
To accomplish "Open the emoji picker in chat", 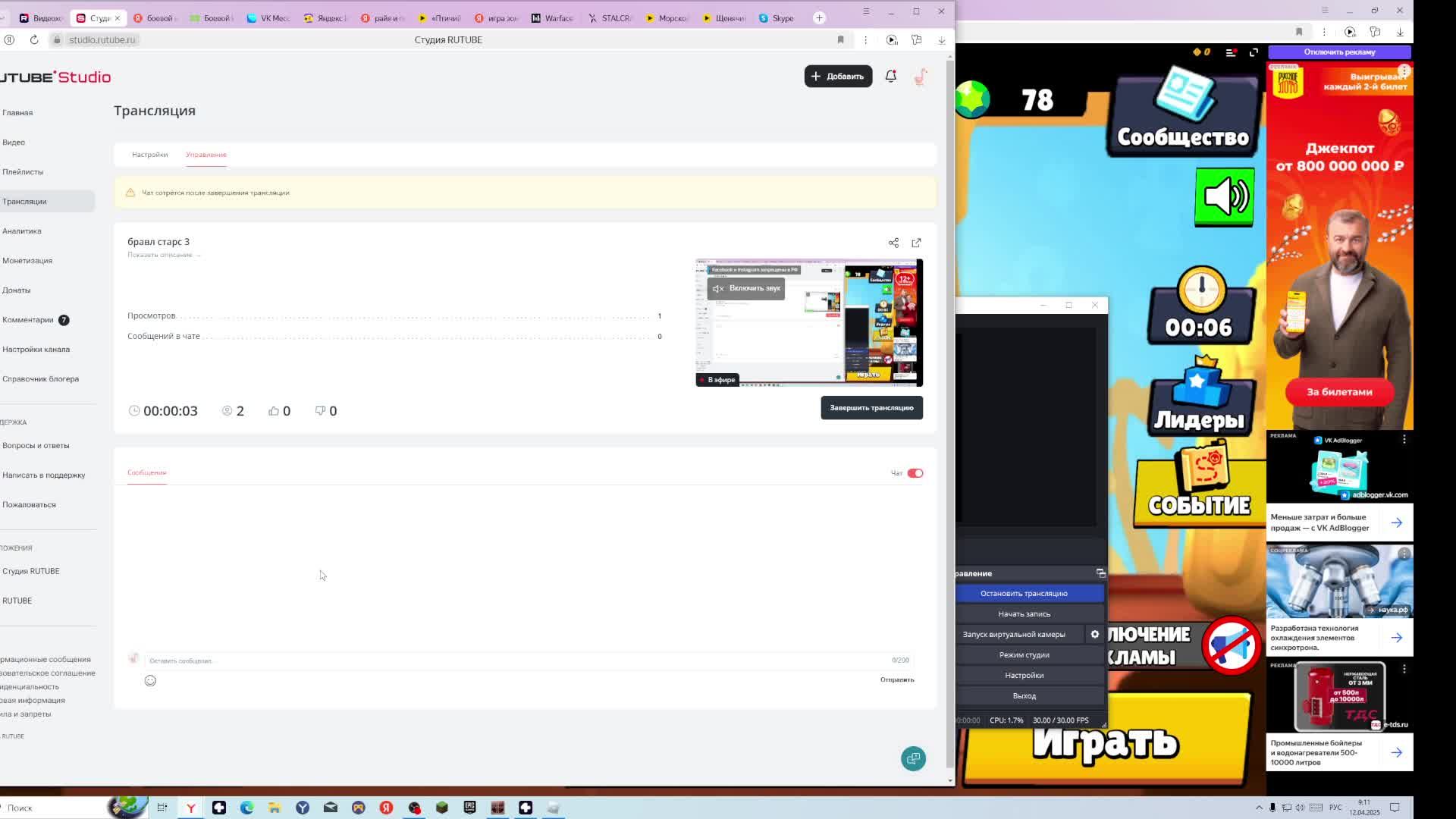I will click(x=150, y=680).
